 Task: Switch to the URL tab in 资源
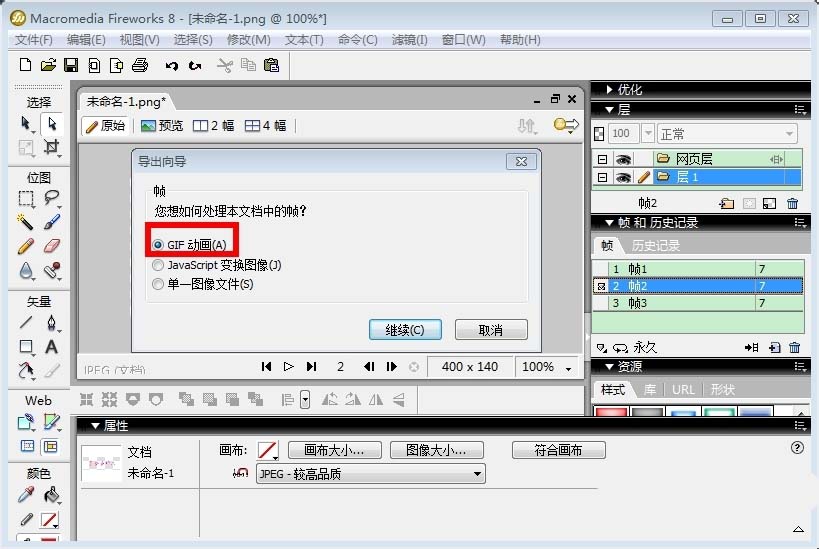(683, 390)
